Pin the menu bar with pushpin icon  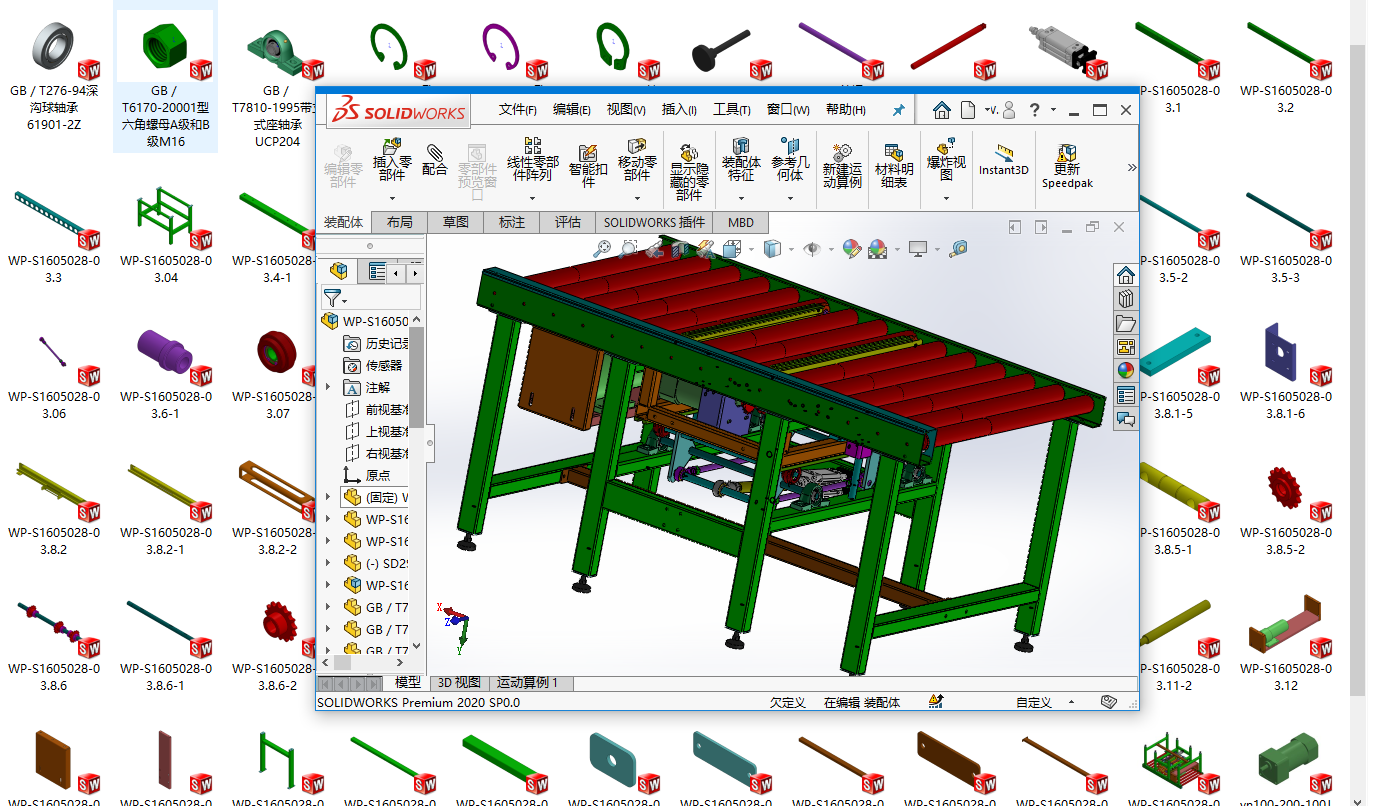898,110
